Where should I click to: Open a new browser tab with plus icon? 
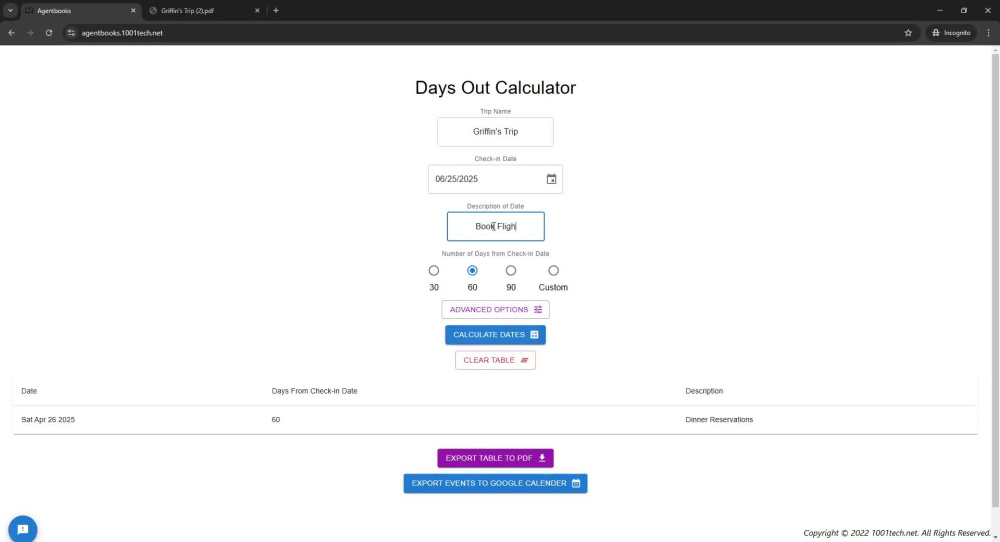(x=276, y=10)
